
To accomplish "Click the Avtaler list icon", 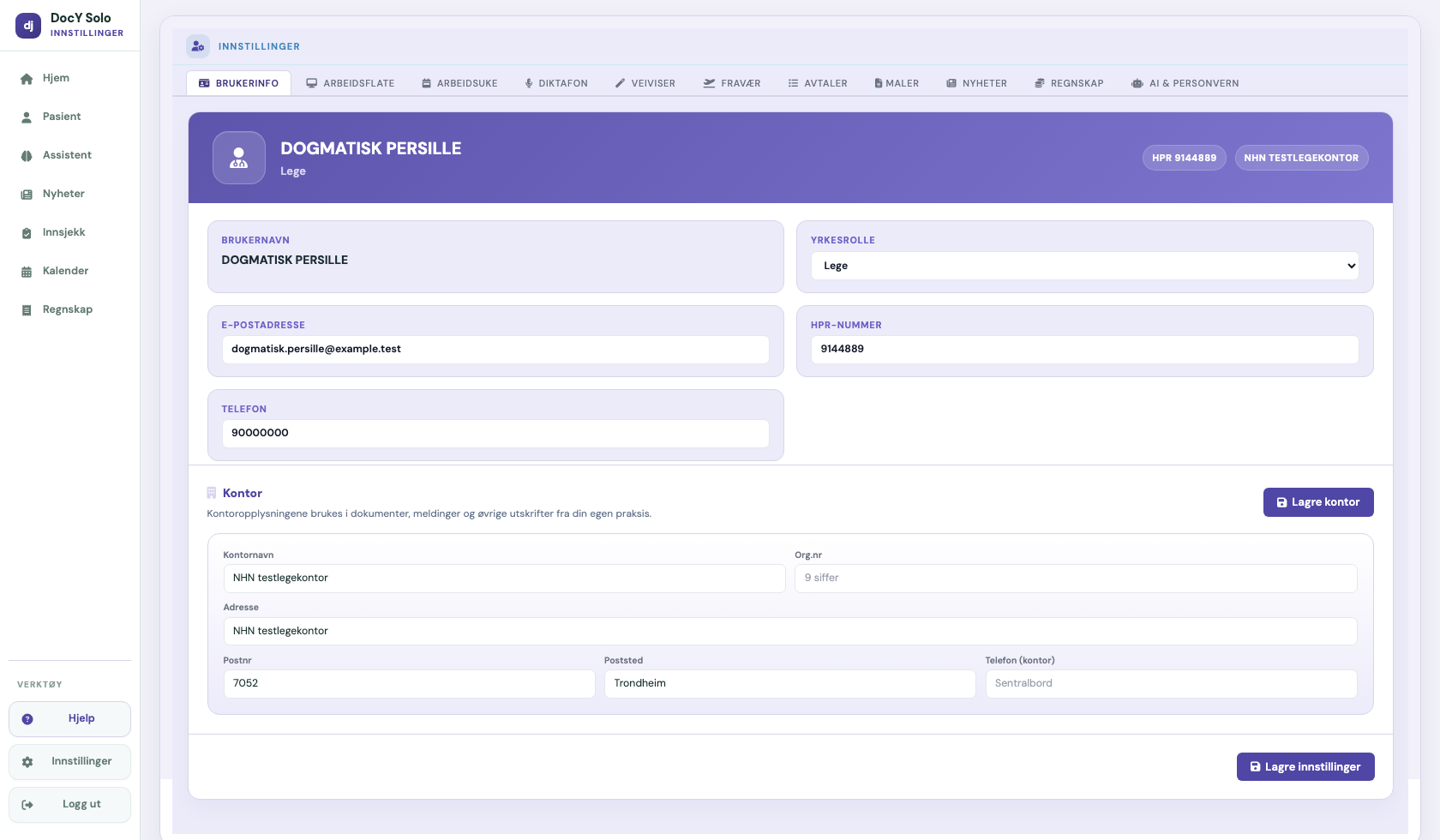I will click(793, 83).
